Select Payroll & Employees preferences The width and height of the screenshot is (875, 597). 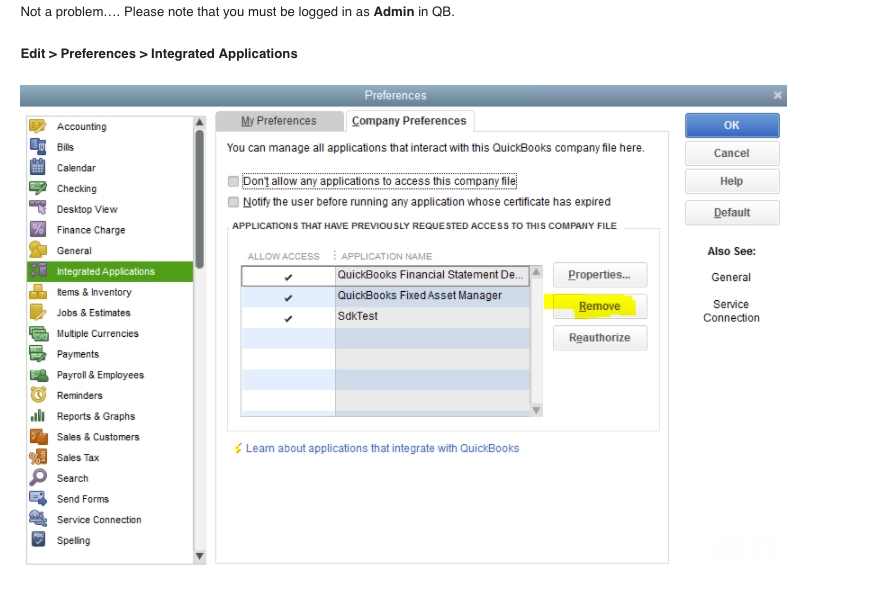(x=110, y=374)
